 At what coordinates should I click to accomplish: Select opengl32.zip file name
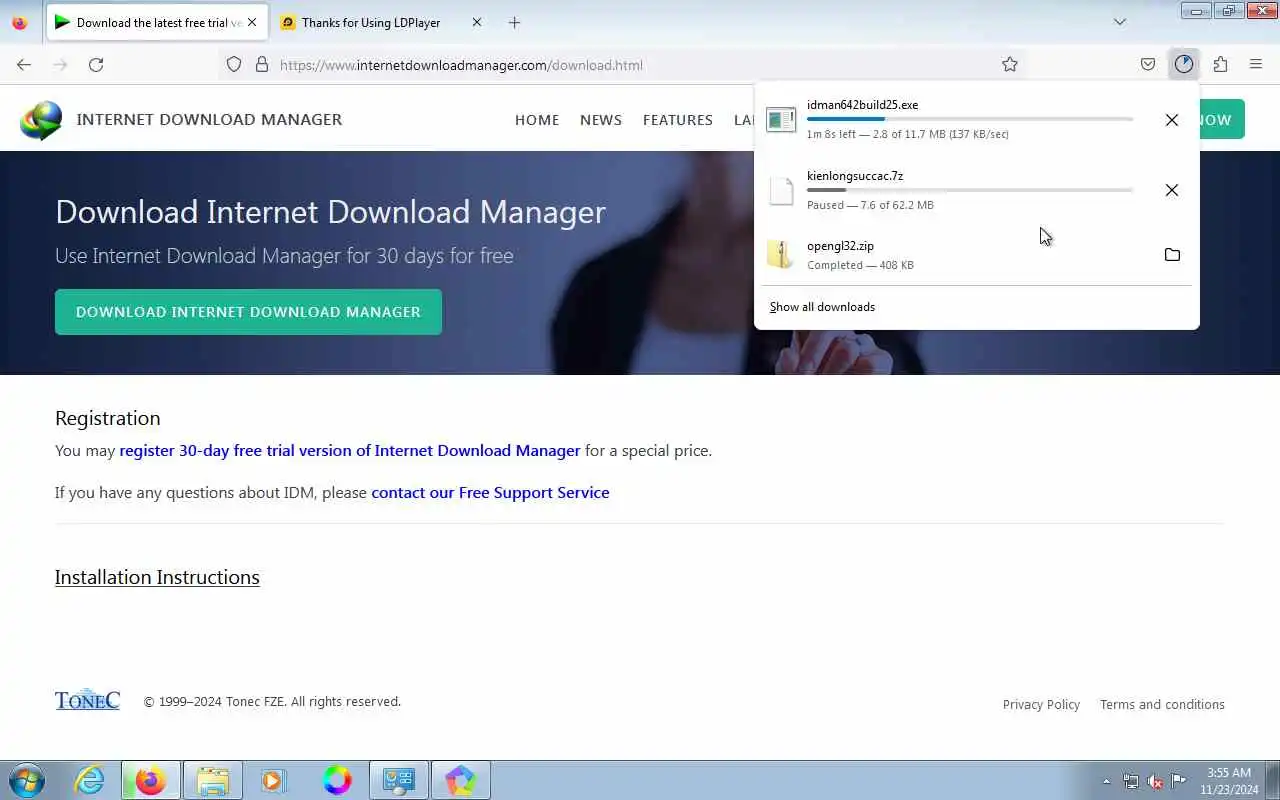(x=840, y=246)
